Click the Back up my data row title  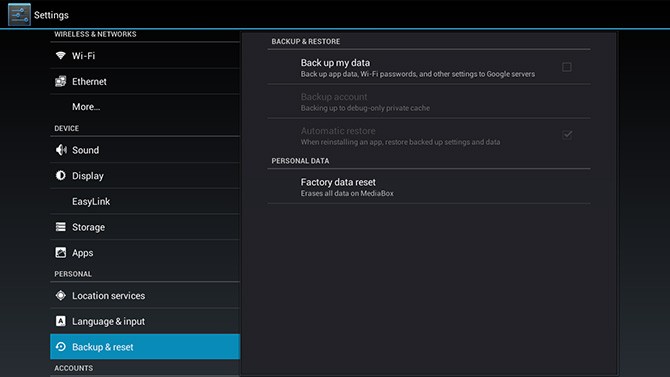(335, 63)
